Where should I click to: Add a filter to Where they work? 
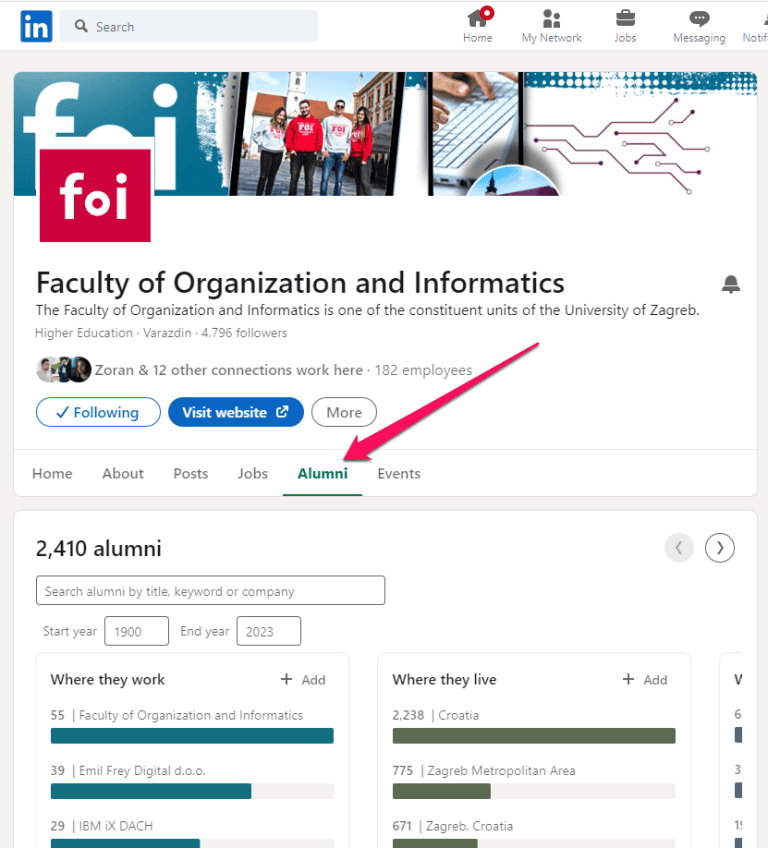click(x=303, y=679)
